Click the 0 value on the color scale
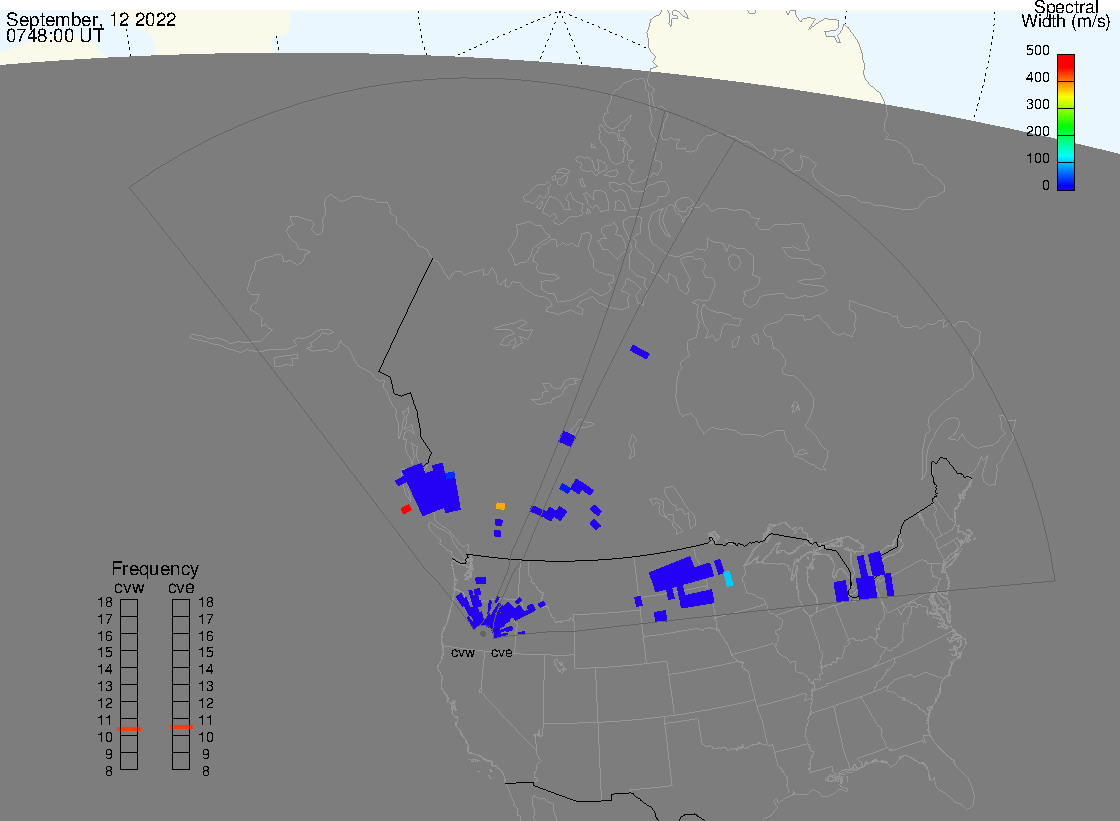Screen dimensions: 1120x821 coord(1046,186)
